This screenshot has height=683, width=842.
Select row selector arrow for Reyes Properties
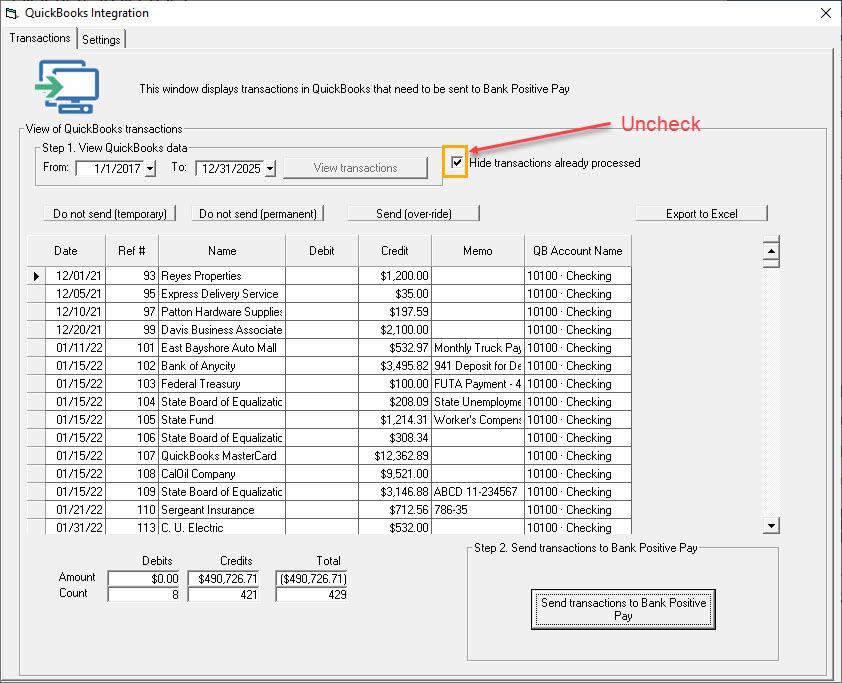pos(36,276)
